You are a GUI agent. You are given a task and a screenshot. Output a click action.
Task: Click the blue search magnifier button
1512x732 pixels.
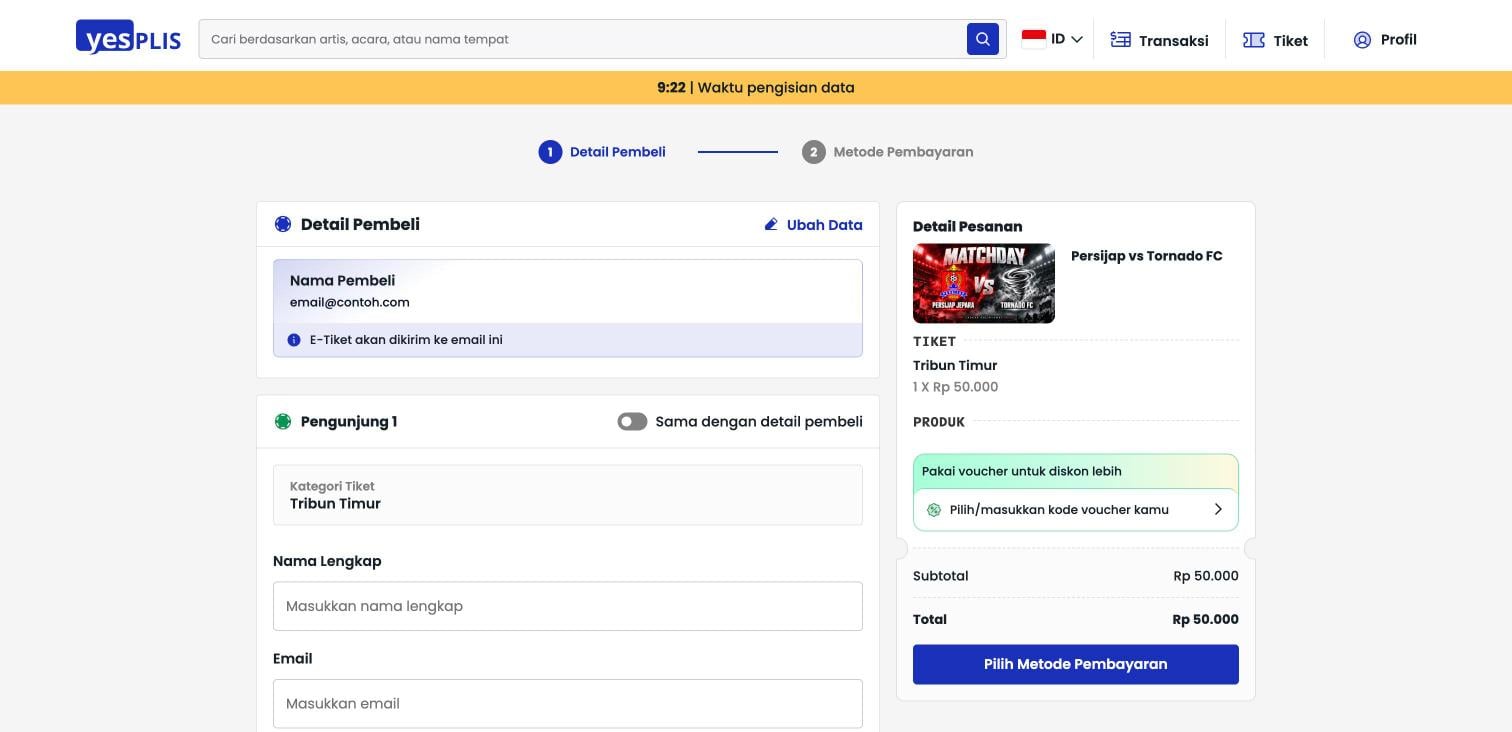983,39
